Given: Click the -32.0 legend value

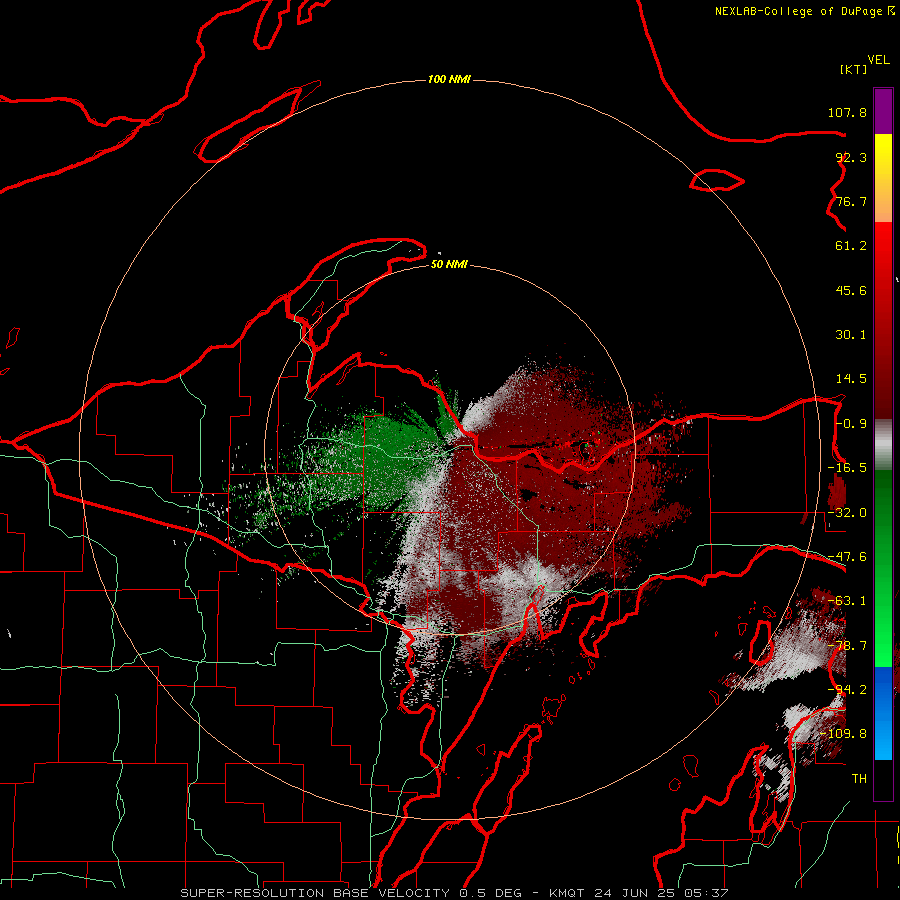Looking at the screenshot, I should click(847, 513).
